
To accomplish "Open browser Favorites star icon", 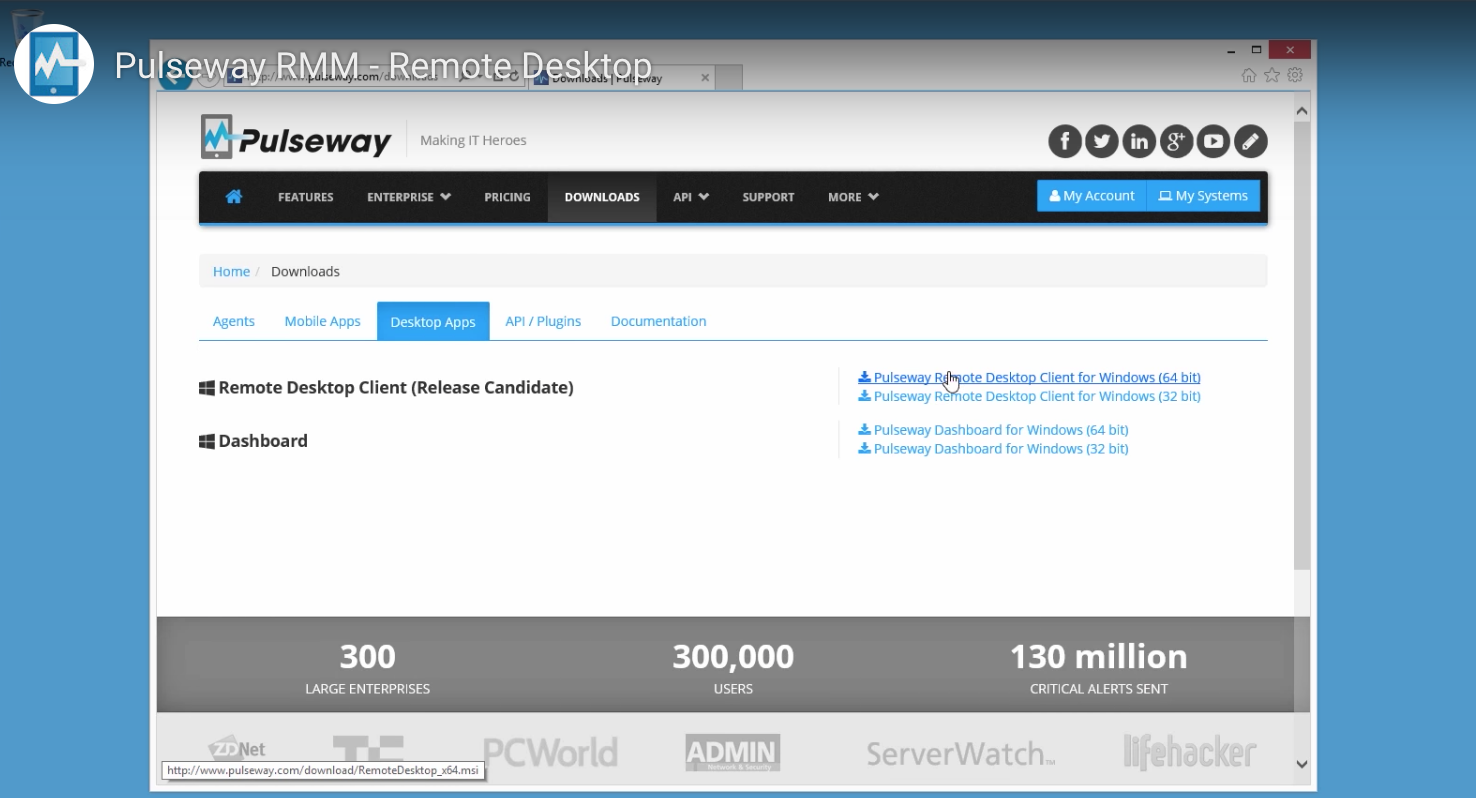I will click(x=1272, y=75).
